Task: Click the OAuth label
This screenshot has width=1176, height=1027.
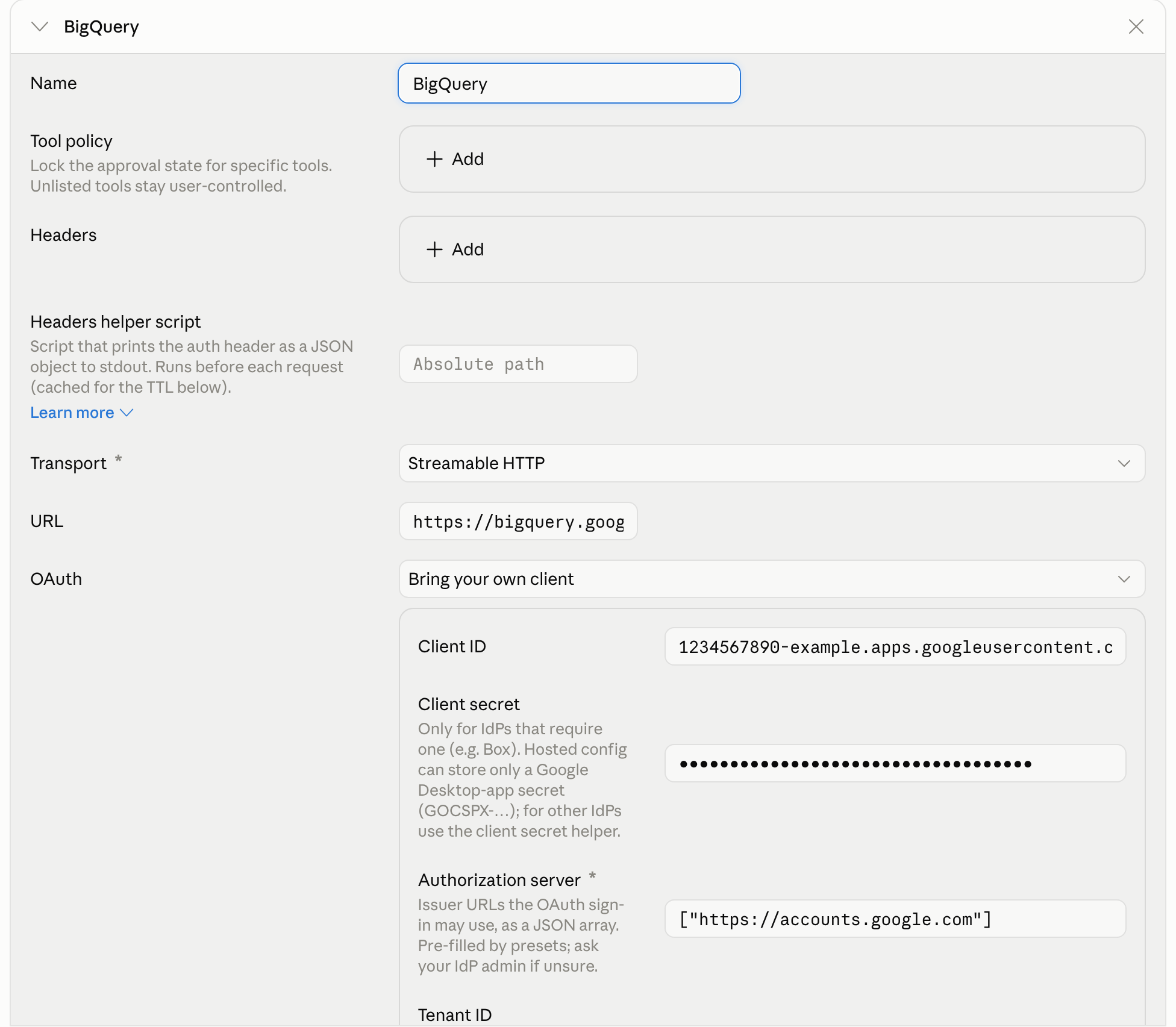Action: [56, 579]
